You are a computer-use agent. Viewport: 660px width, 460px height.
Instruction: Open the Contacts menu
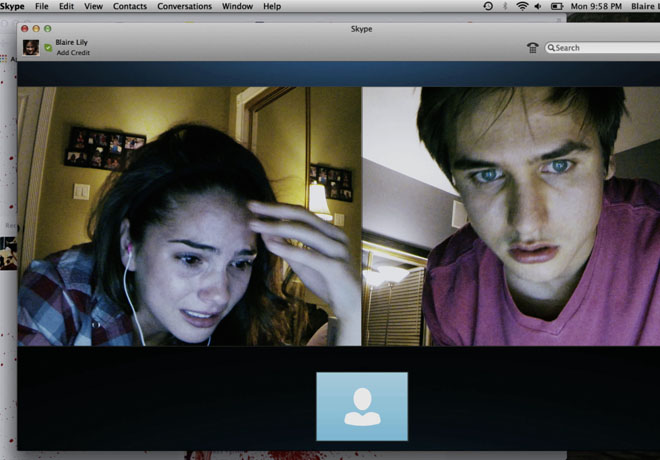[130, 6]
